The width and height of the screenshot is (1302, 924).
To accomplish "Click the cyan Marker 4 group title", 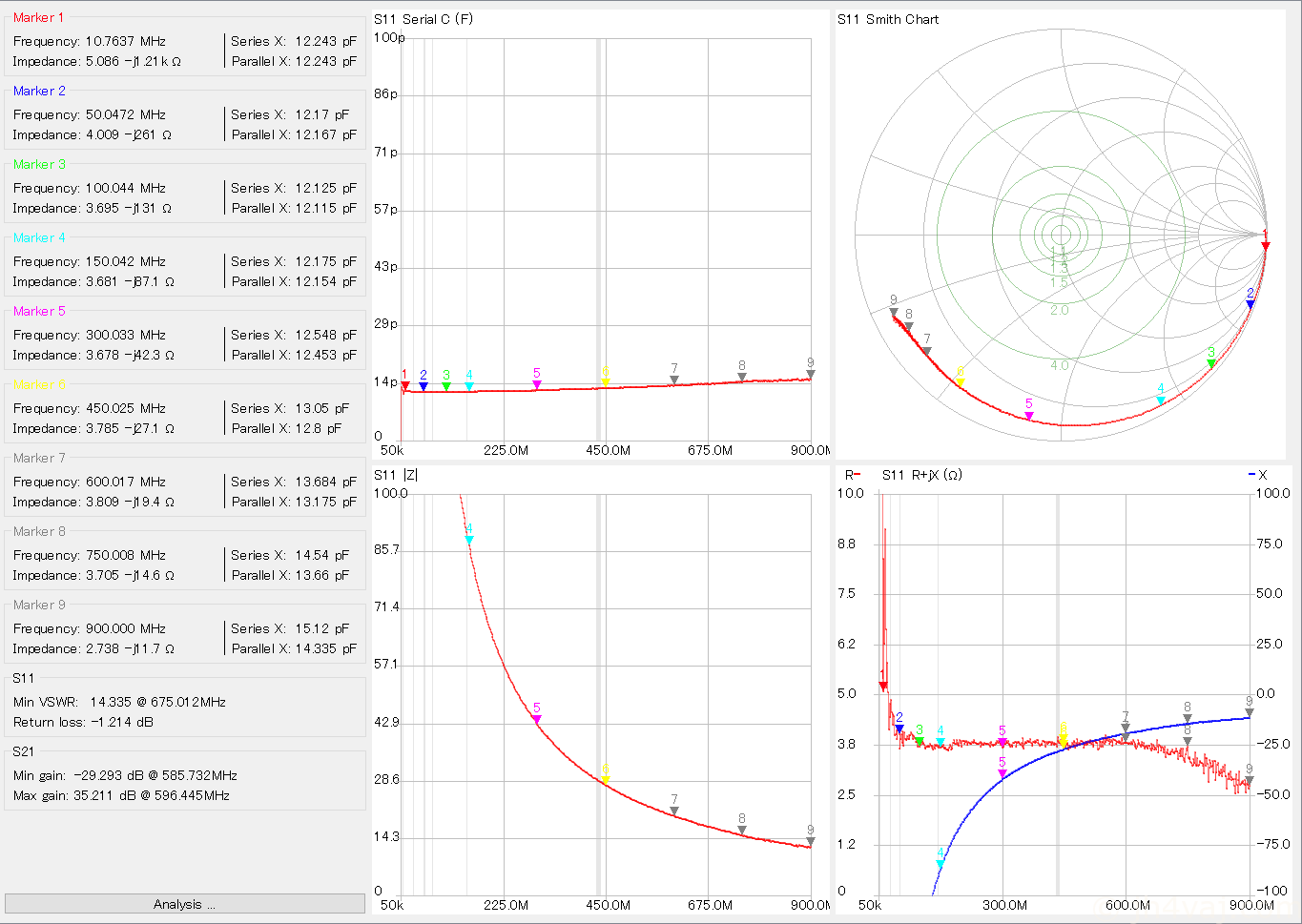I will [39, 237].
